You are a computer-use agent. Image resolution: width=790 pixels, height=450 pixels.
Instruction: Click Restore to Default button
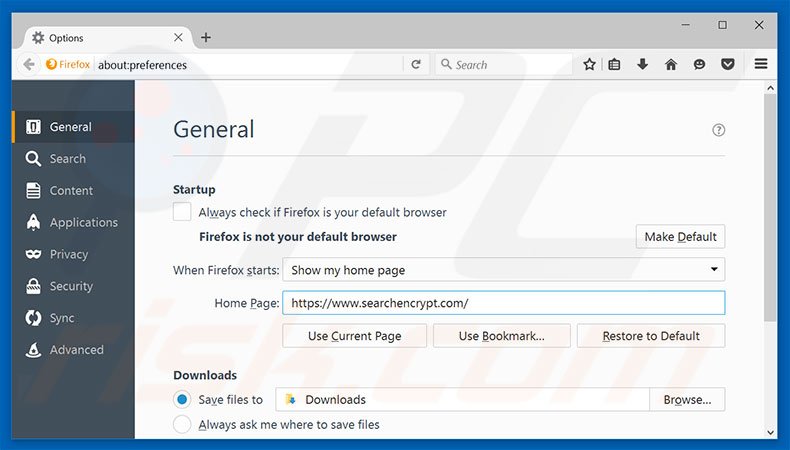[x=651, y=336]
